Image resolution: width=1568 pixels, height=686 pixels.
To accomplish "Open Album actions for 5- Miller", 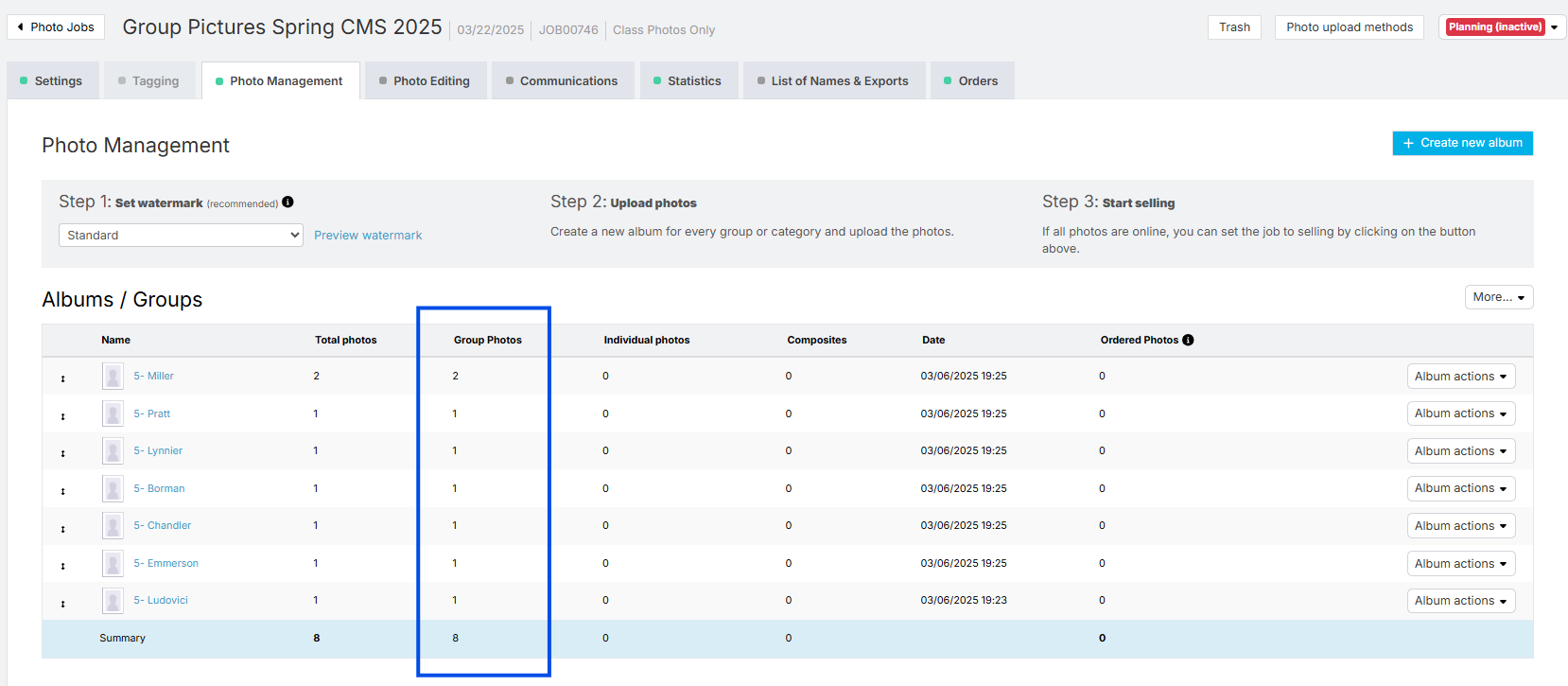I will [x=1461, y=377].
